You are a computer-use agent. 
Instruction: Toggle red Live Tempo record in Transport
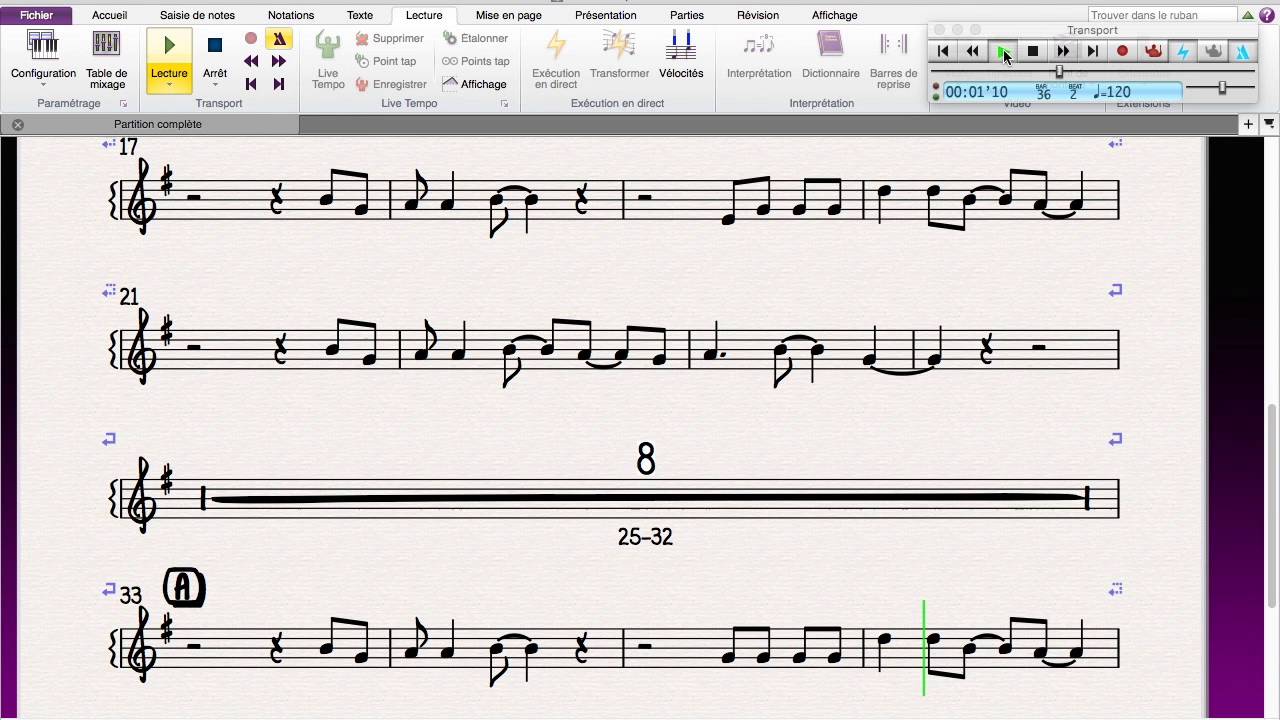1153,51
